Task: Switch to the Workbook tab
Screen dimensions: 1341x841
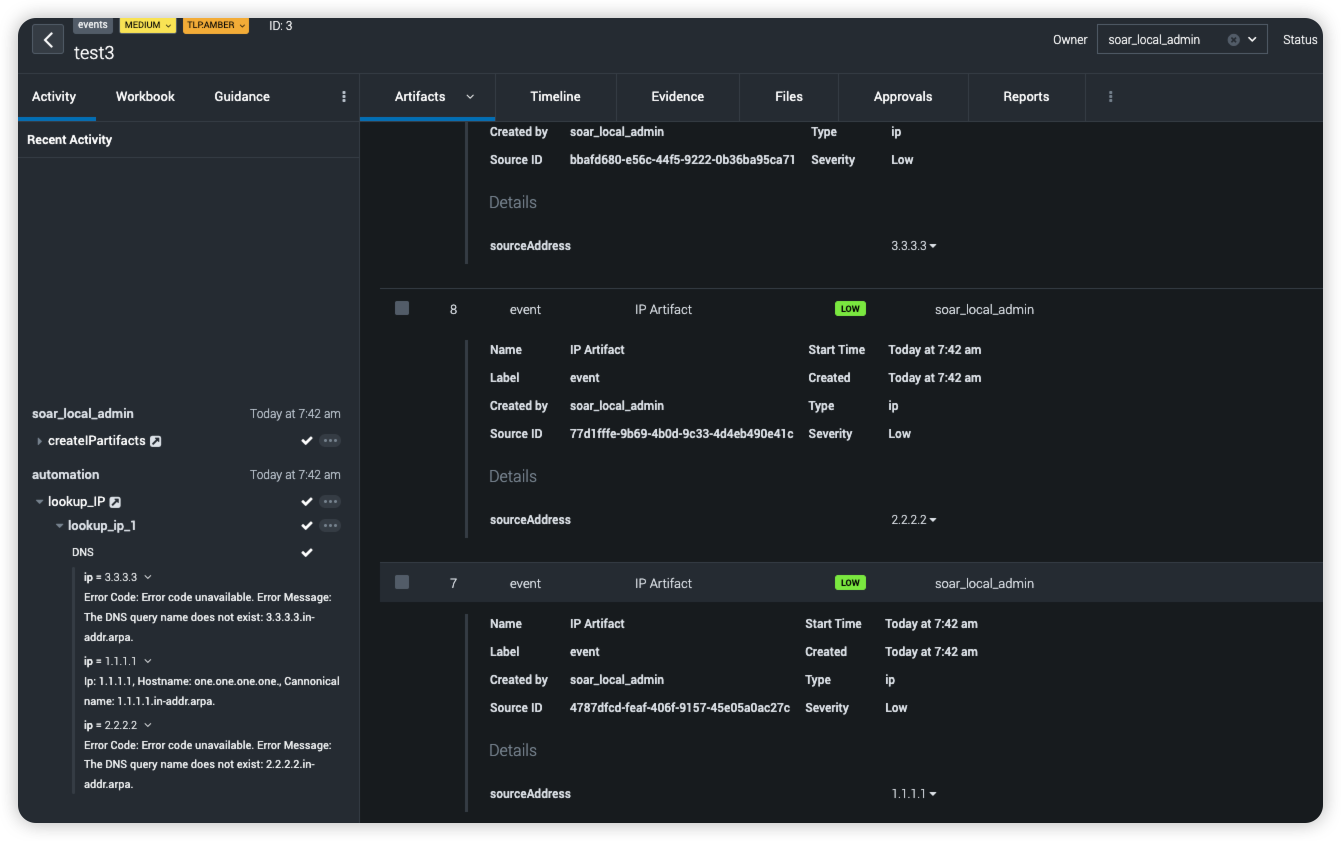Action: click(145, 97)
